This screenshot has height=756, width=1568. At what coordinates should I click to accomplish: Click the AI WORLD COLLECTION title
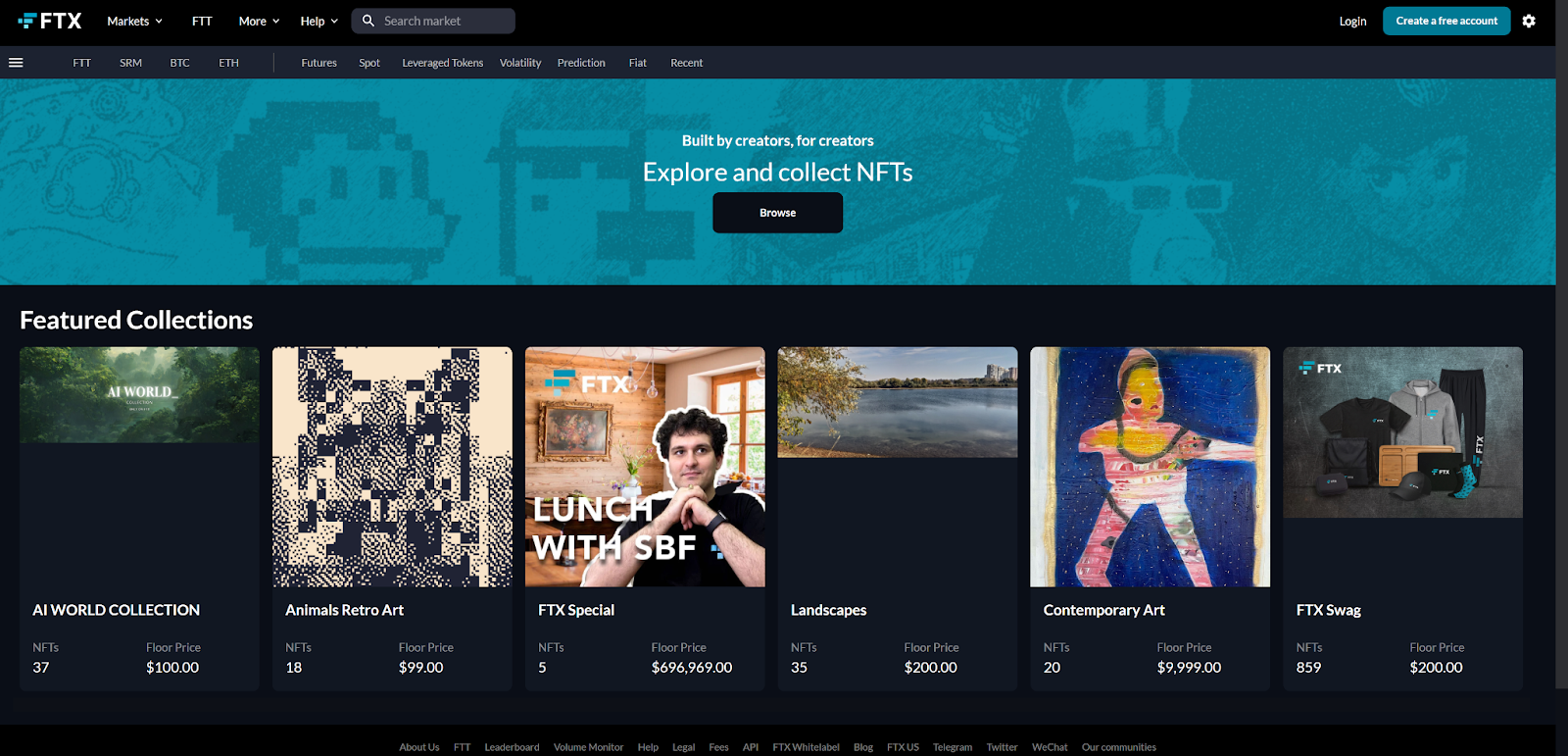[116, 610]
